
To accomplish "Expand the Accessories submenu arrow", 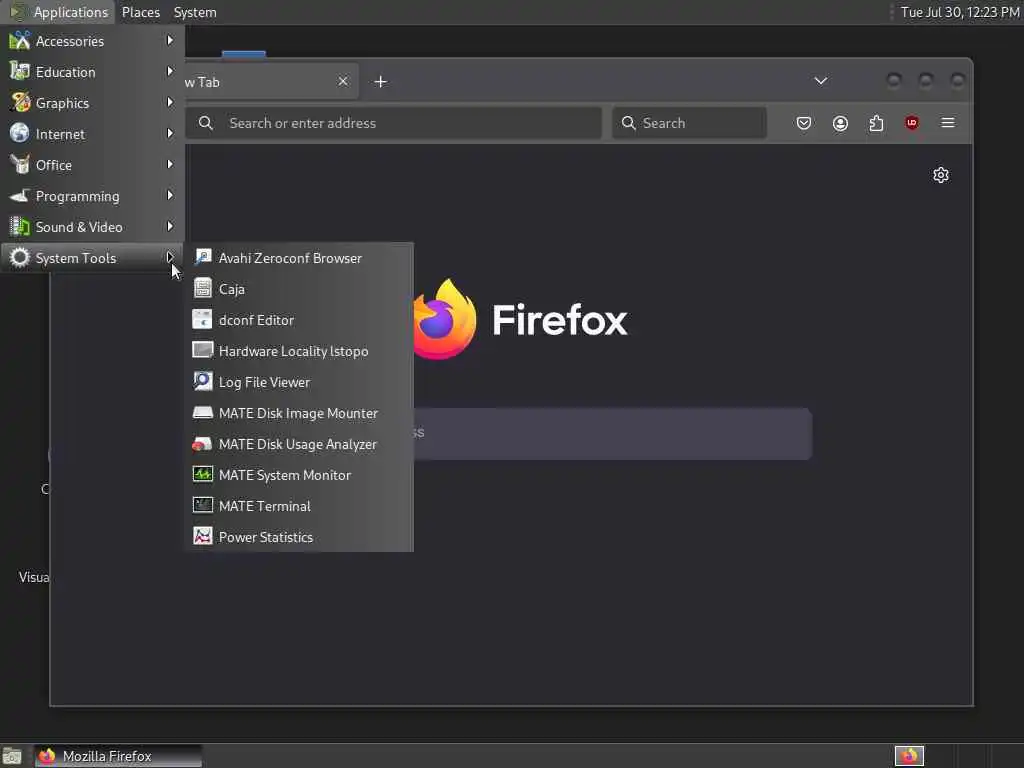I will click(170, 40).
